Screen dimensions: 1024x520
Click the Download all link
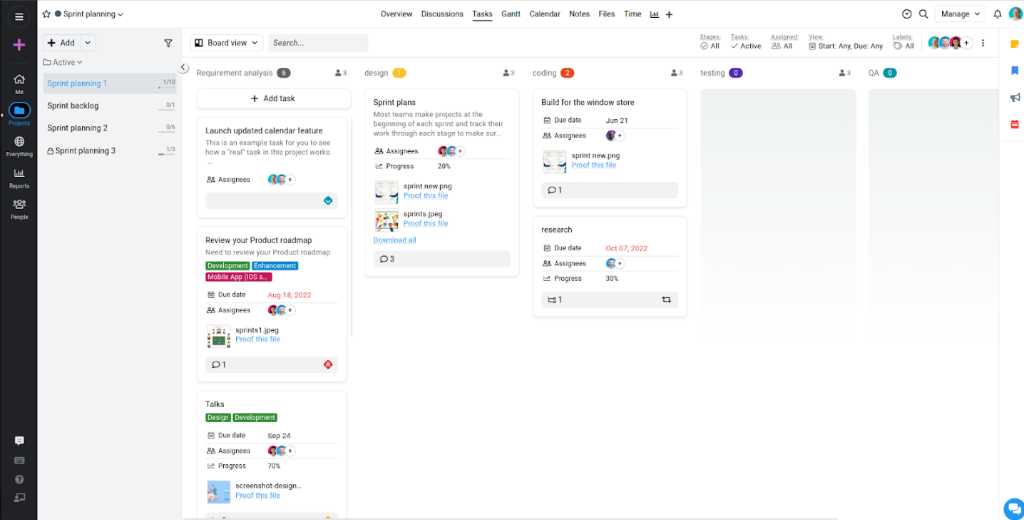tap(394, 240)
